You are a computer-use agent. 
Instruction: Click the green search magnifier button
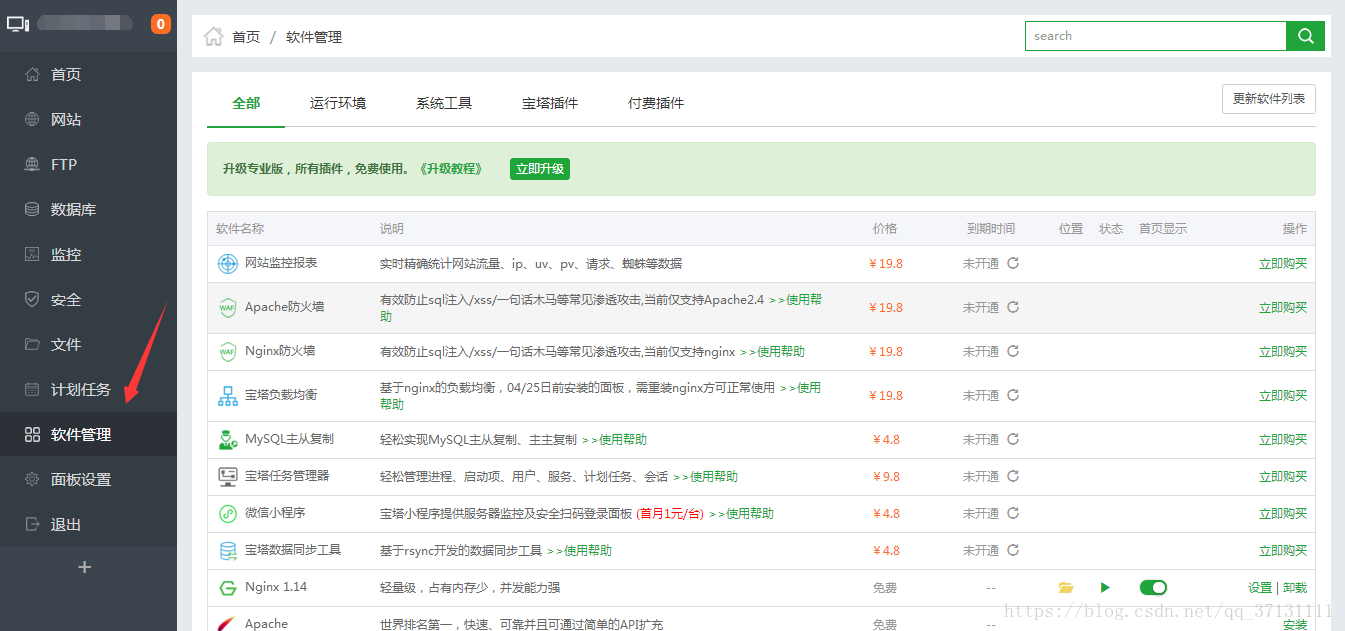point(1305,36)
